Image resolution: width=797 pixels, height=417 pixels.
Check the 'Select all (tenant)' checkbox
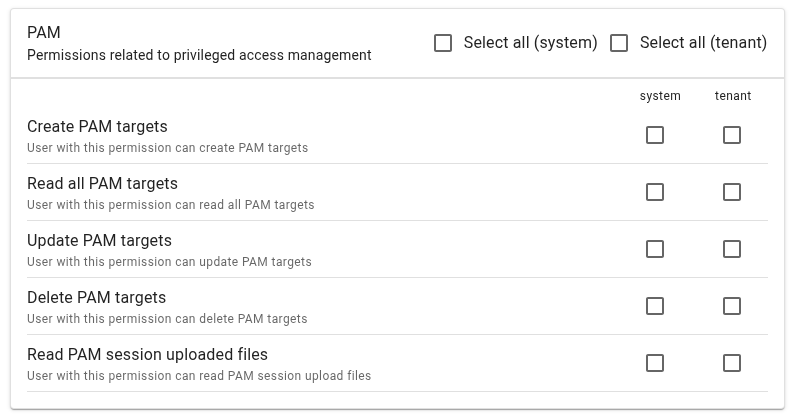[619, 43]
